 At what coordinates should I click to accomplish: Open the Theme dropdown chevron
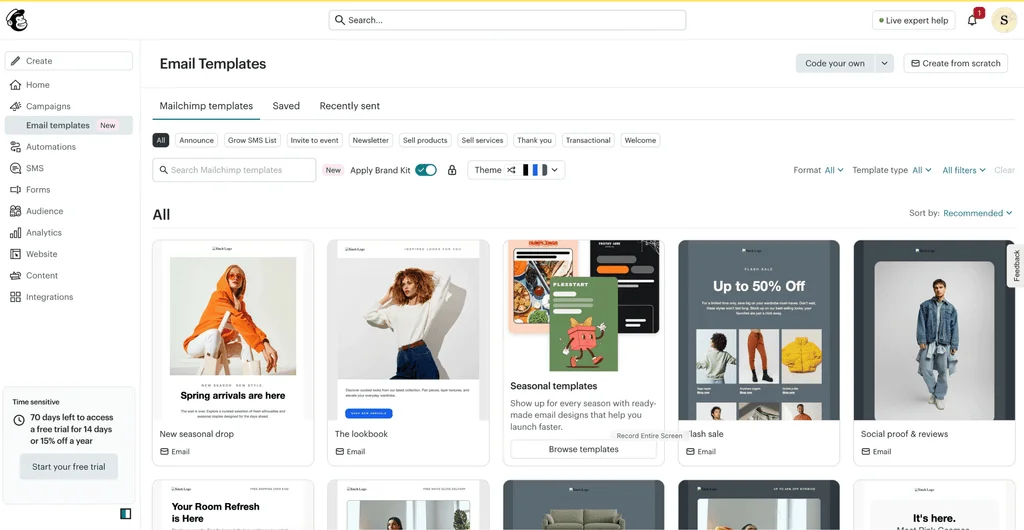tap(554, 170)
